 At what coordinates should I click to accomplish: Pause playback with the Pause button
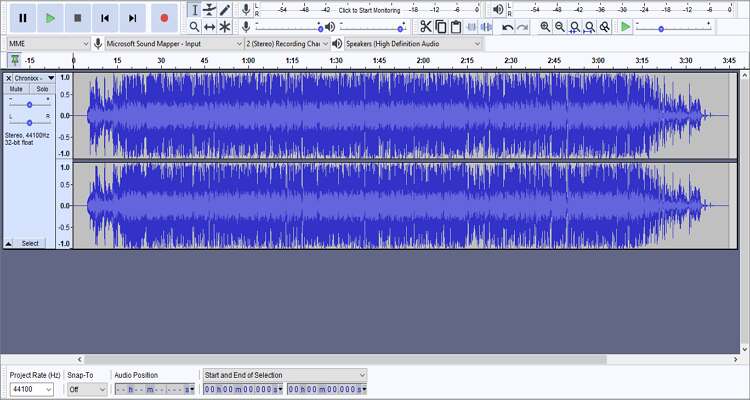coord(22,18)
